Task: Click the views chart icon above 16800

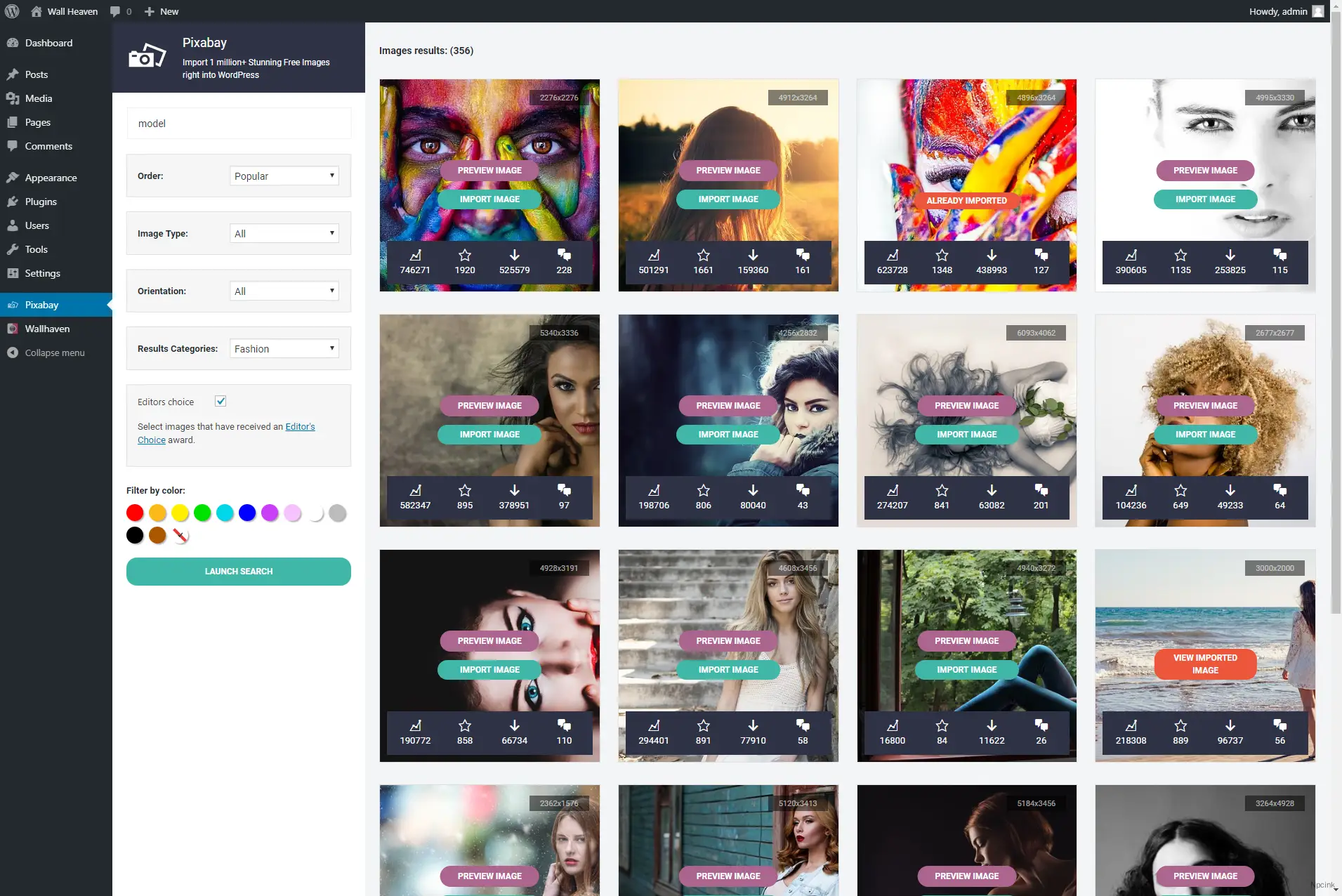Action: (892, 725)
